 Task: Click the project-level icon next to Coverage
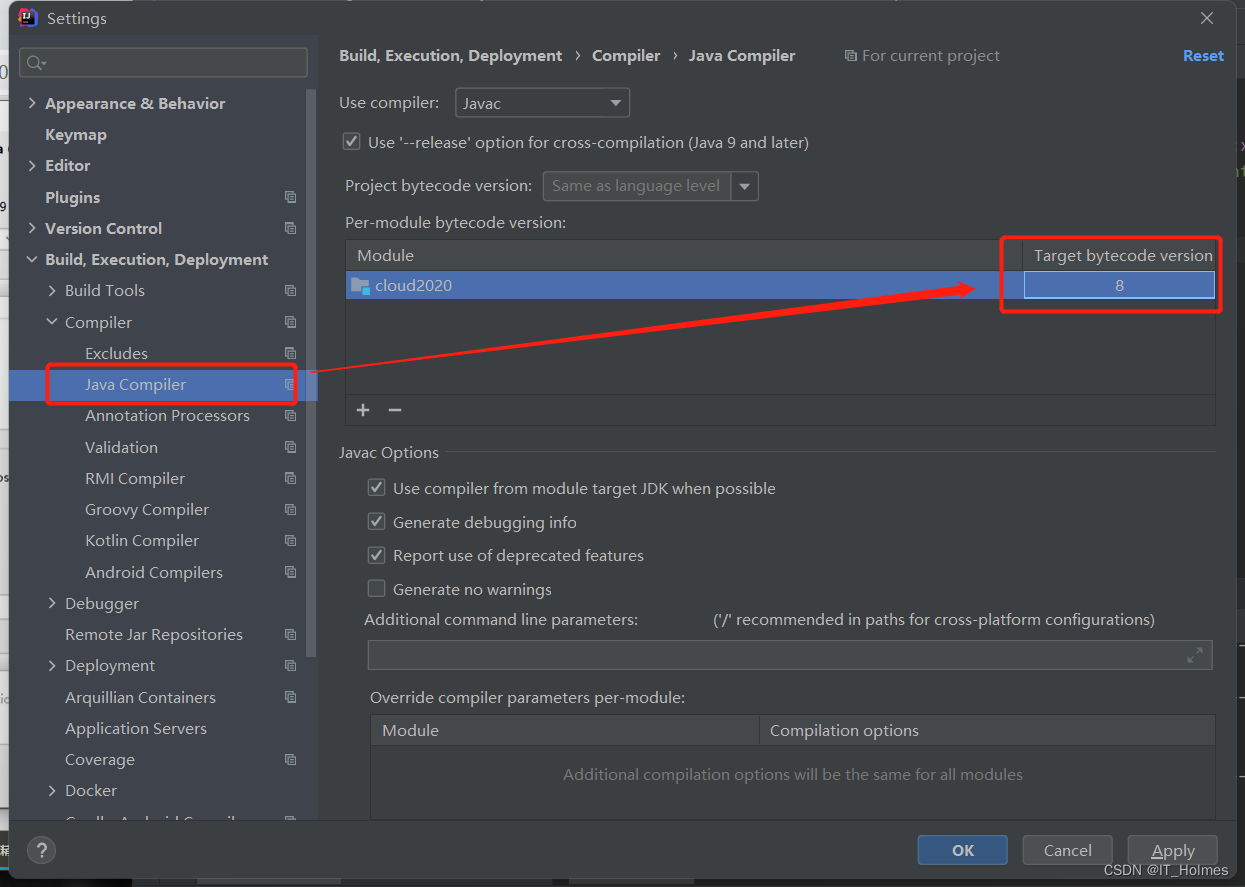290,760
